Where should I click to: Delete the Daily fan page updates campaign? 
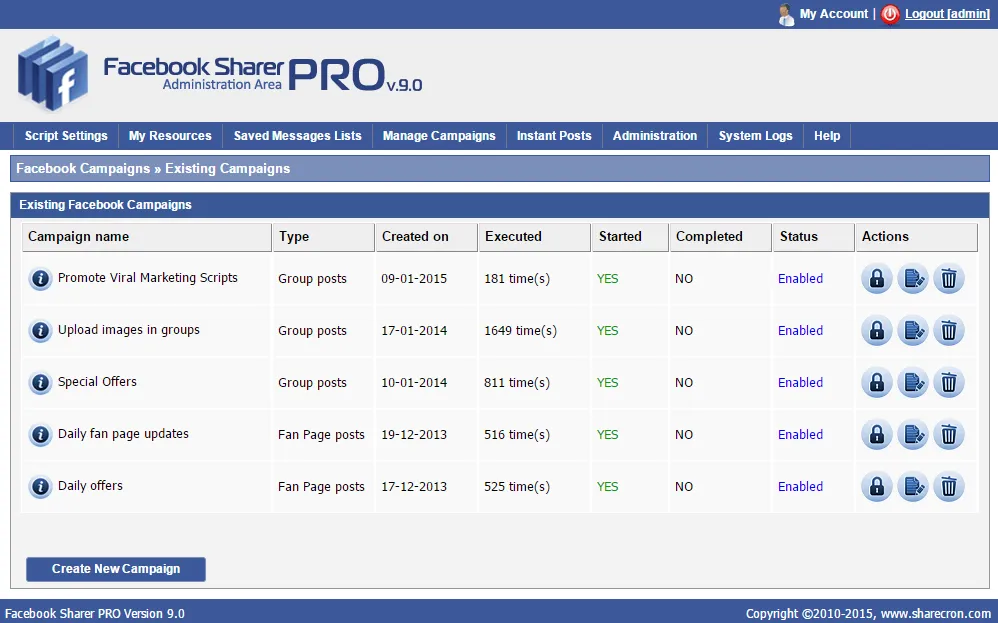(x=948, y=434)
